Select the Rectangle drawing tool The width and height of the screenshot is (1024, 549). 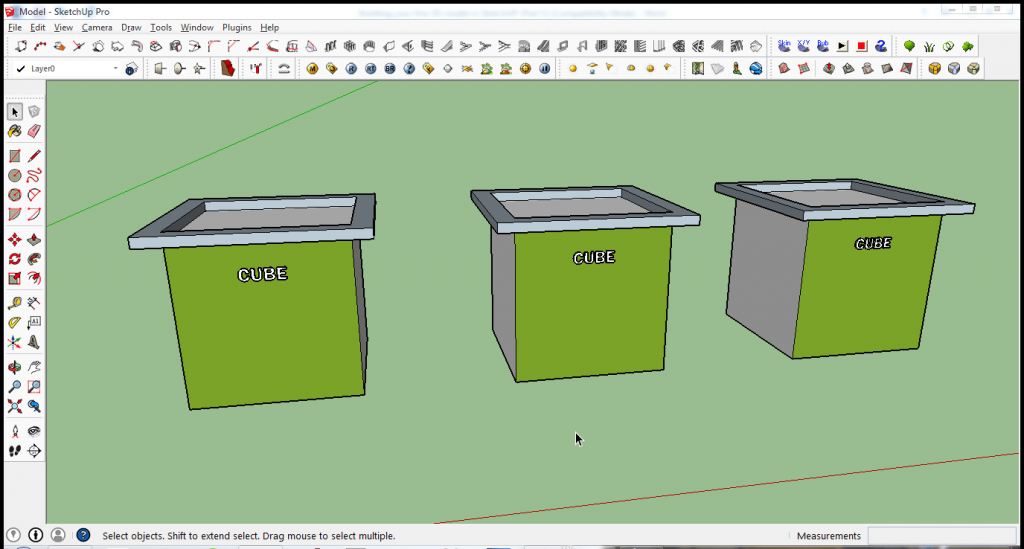point(14,157)
